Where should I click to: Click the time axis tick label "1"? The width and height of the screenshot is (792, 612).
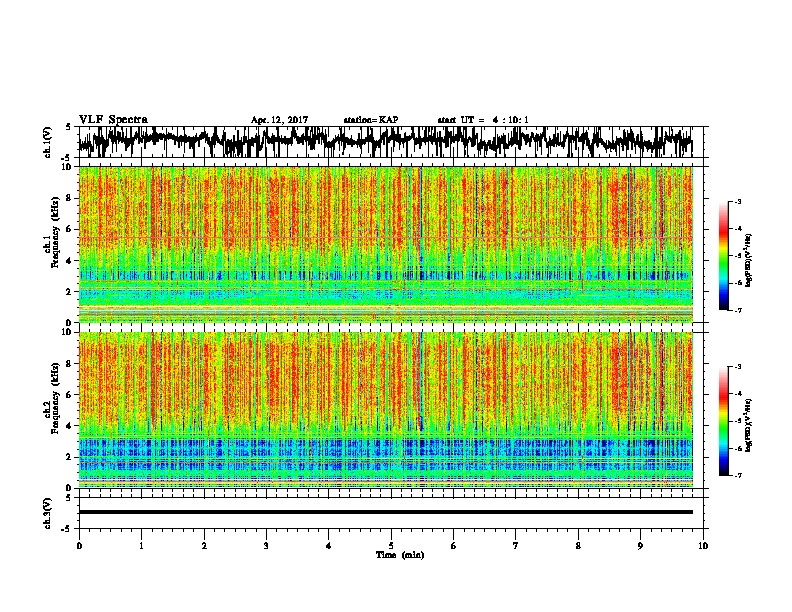[x=141, y=546]
